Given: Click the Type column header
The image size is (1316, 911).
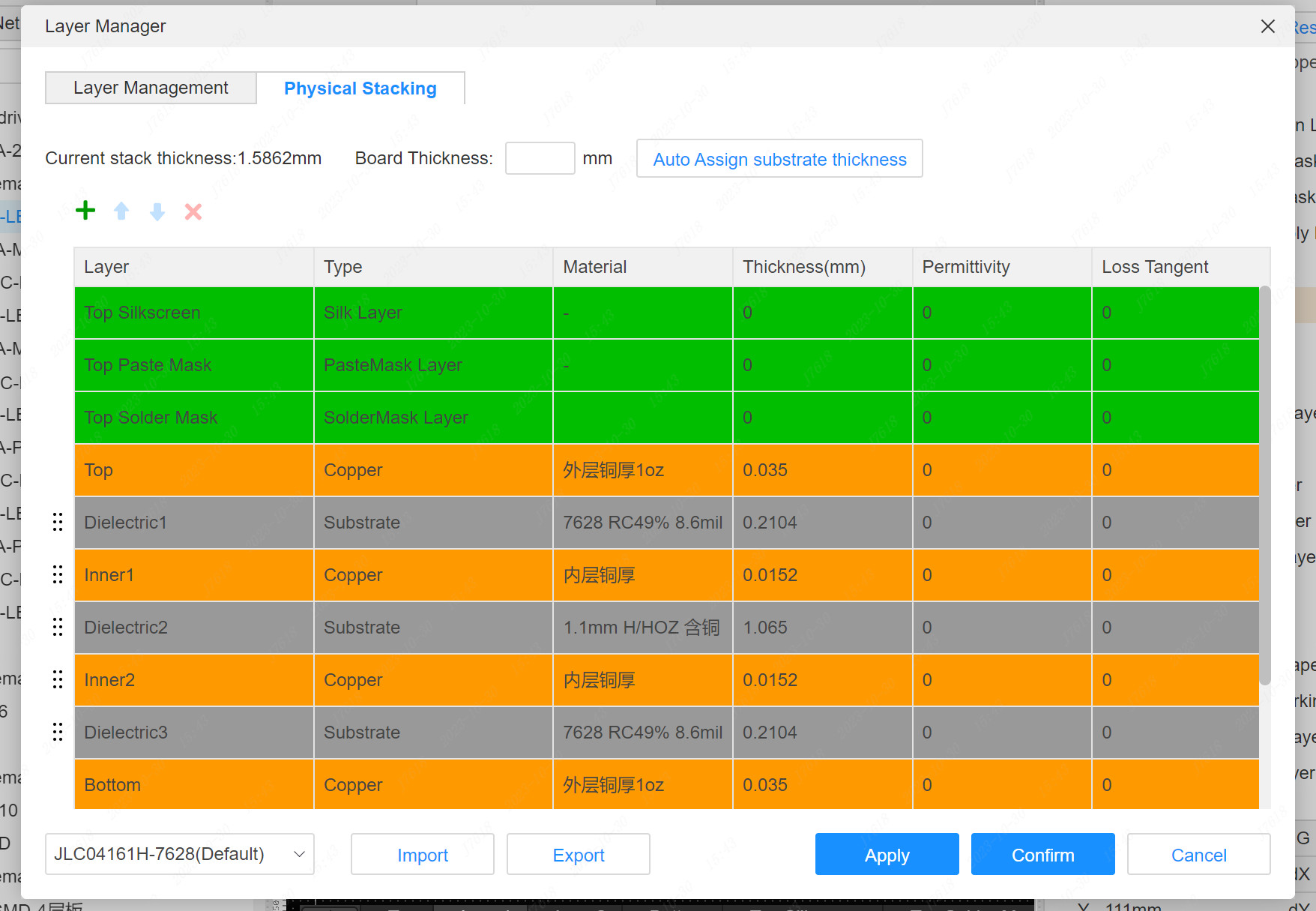Looking at the screenshot, I should [x=433, y=267].
